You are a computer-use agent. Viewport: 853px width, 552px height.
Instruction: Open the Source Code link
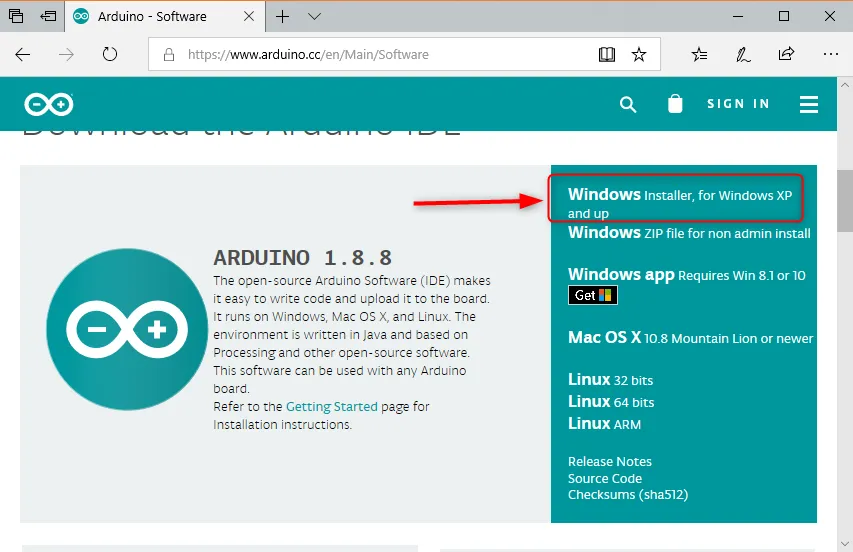[605, 478]
